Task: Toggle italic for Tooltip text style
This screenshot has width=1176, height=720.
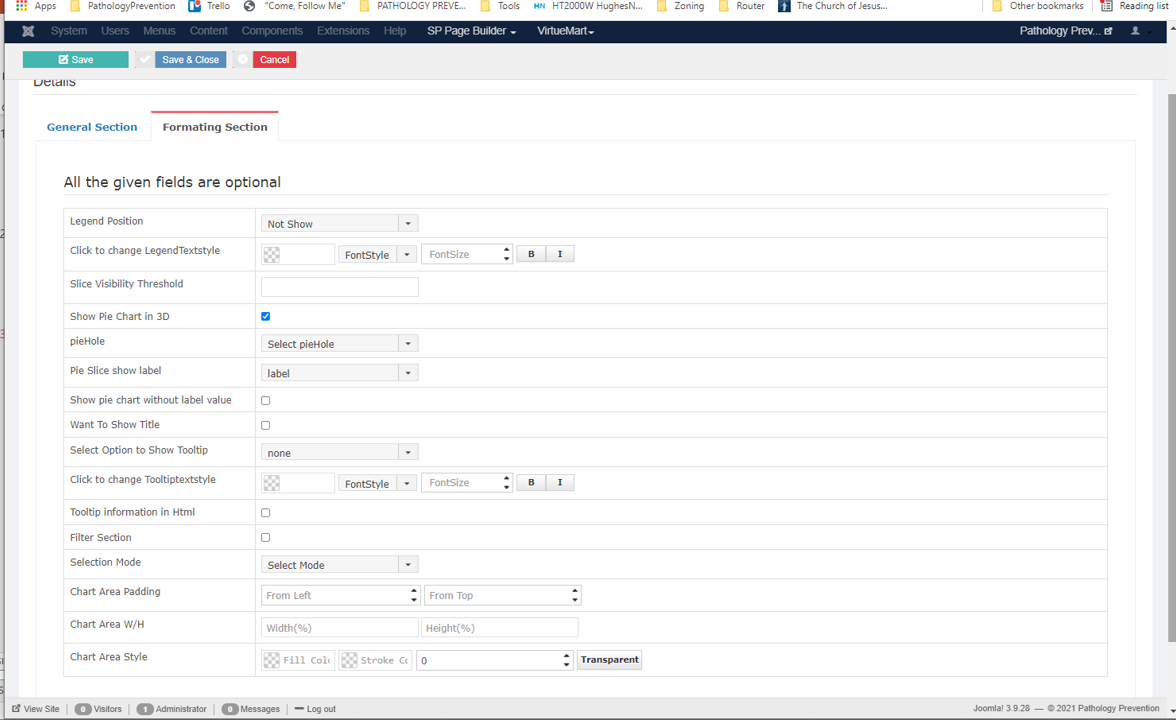Action: 560,483
